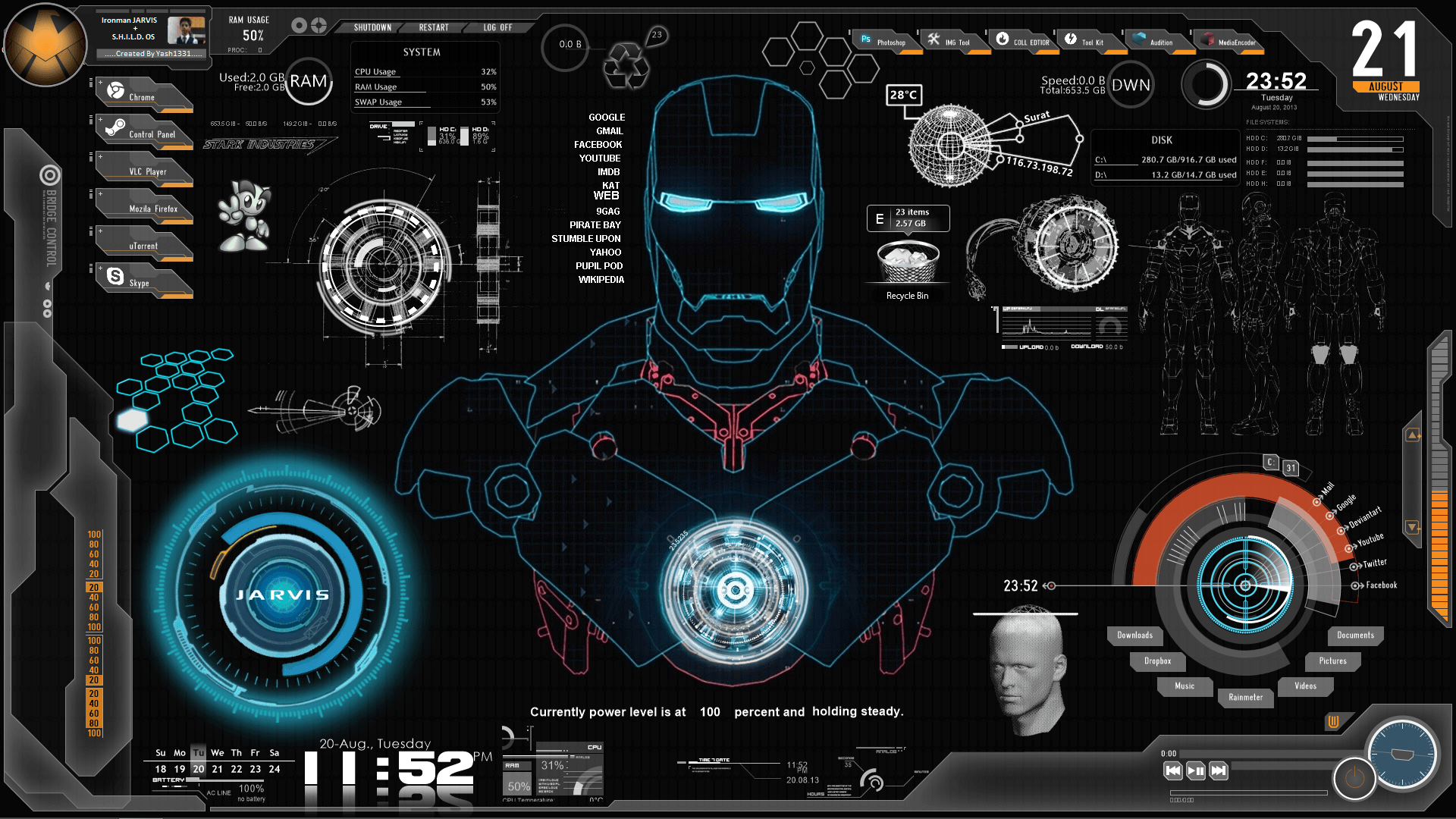Click the round power button near player
This screenshot has height=819, width=1456.
point(1354,778)
